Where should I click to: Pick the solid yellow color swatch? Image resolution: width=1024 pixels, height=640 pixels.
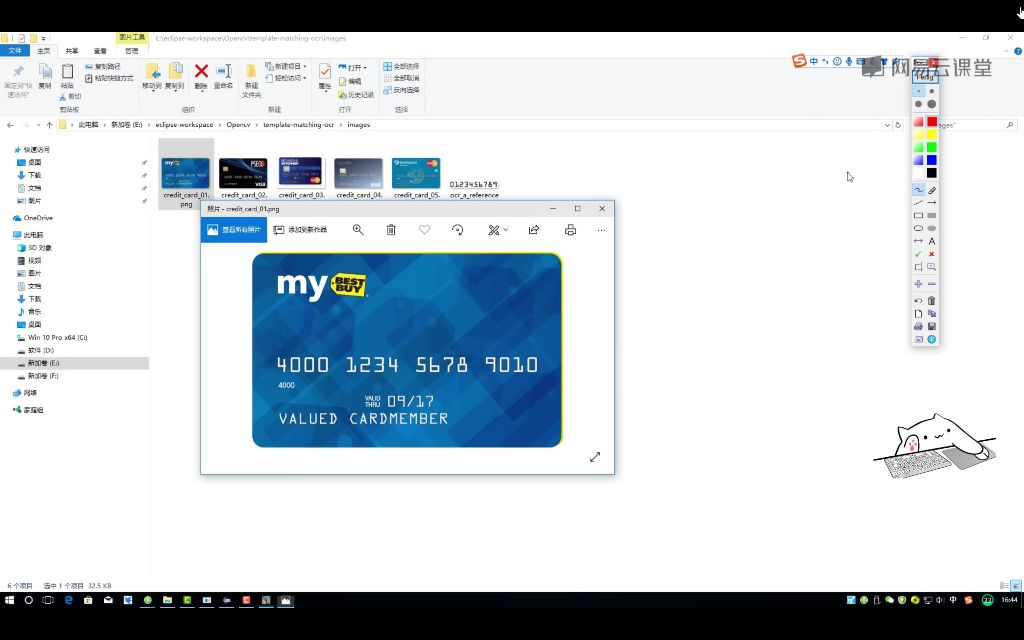click(x=932, y=135)
